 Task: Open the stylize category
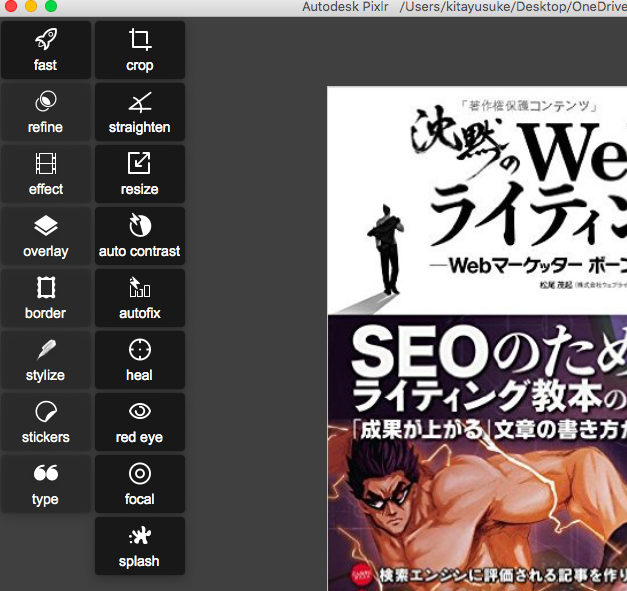46,360
